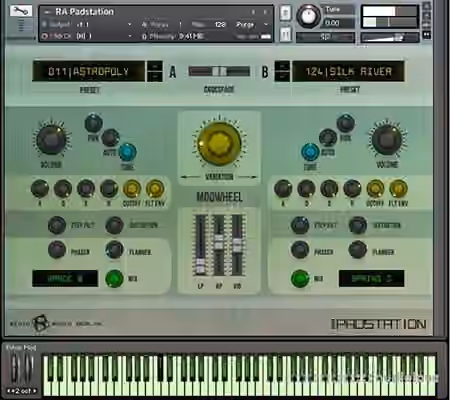
Task: Step preset A down with lower arrow
Action: (155, 77)
